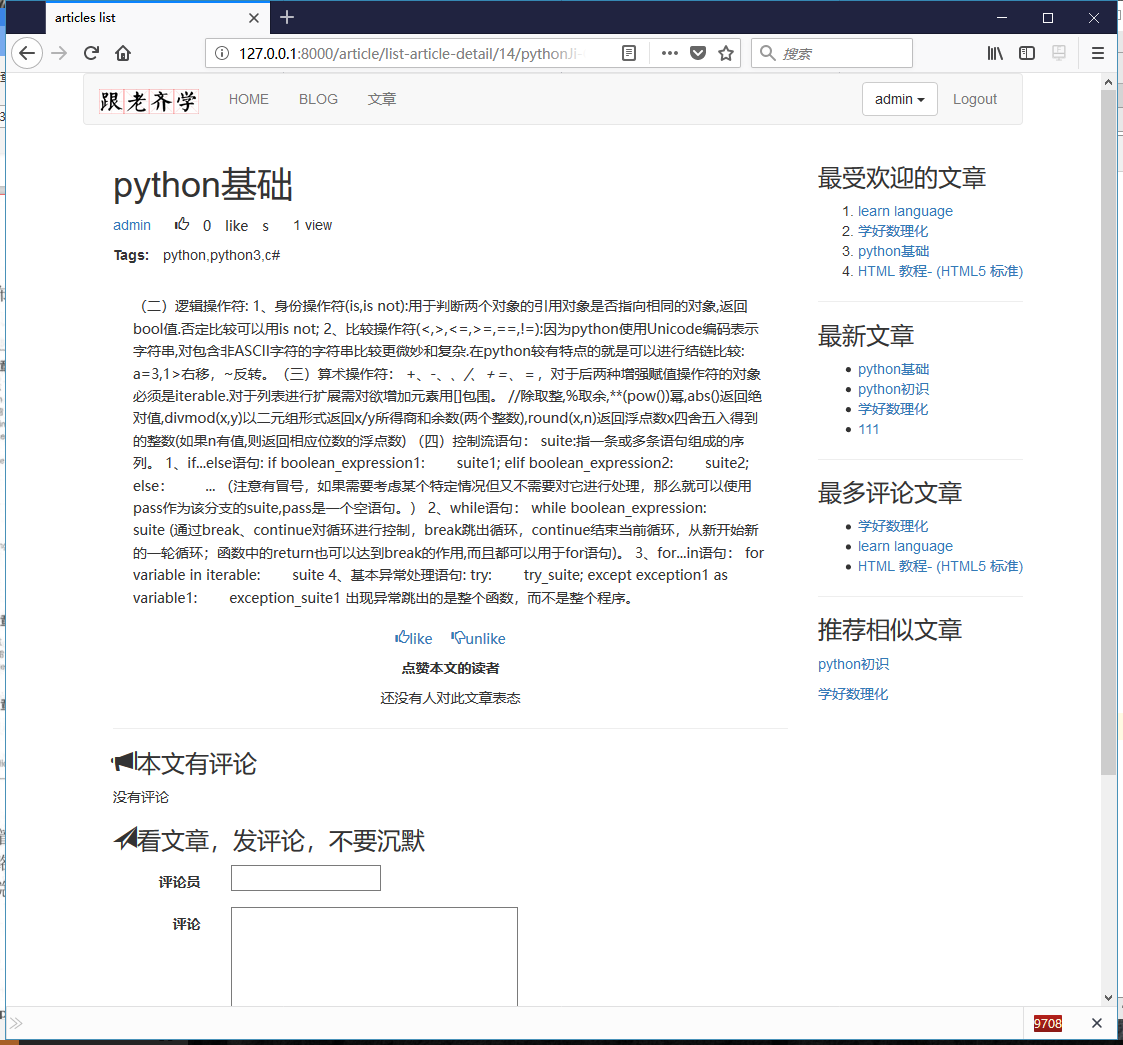Open HTML 教程 in 最多评论文章 list
1123x1045 pixels.
[x=940, y=567]
